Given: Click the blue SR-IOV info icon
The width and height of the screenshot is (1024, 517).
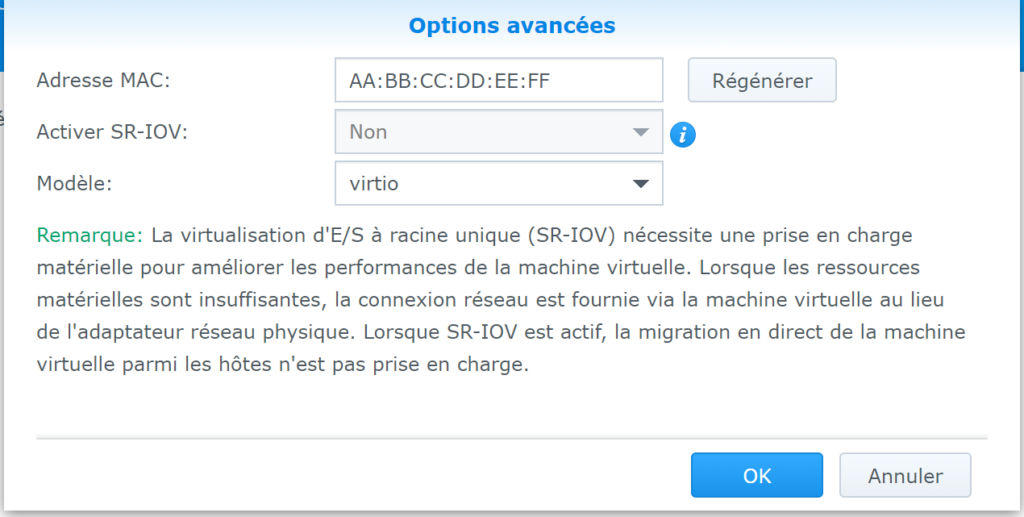Looking at the screenshot, I should point(683,135).
